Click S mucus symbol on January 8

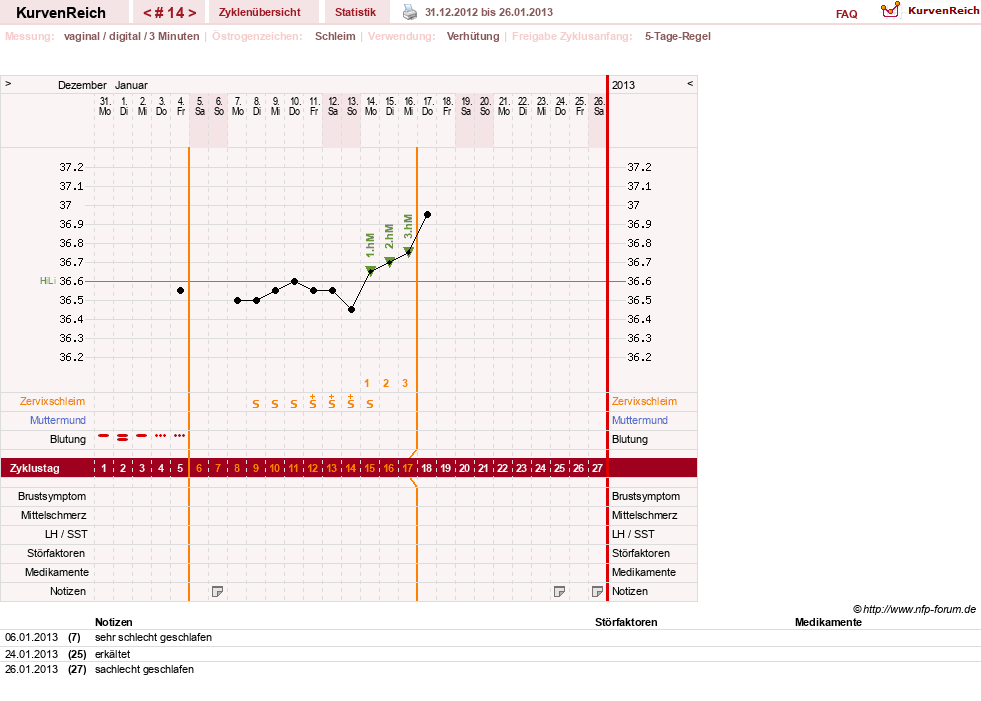(256, 404)
